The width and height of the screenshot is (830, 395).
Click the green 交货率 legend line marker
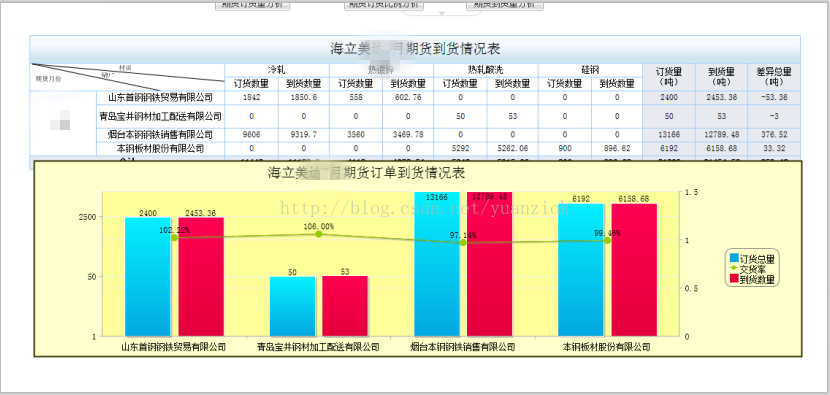734,269
